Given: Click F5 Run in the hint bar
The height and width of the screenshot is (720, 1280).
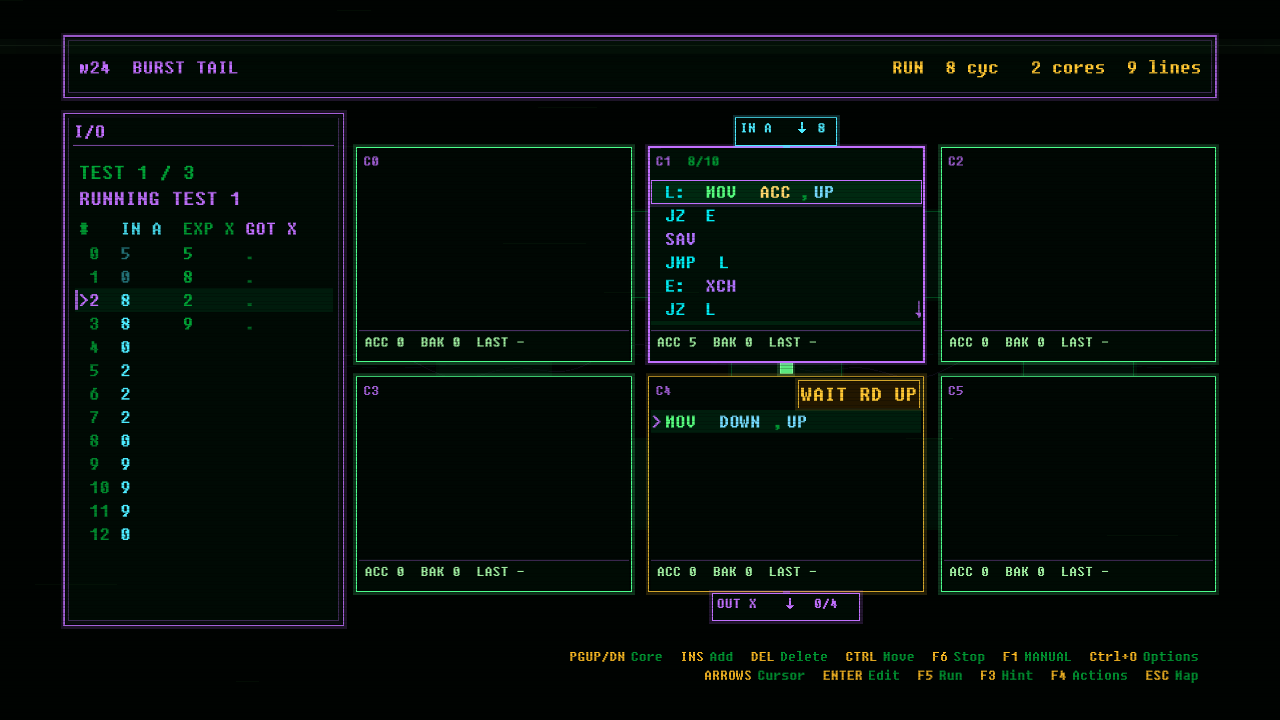Looking at the screenshot, I should click(940, 675).
